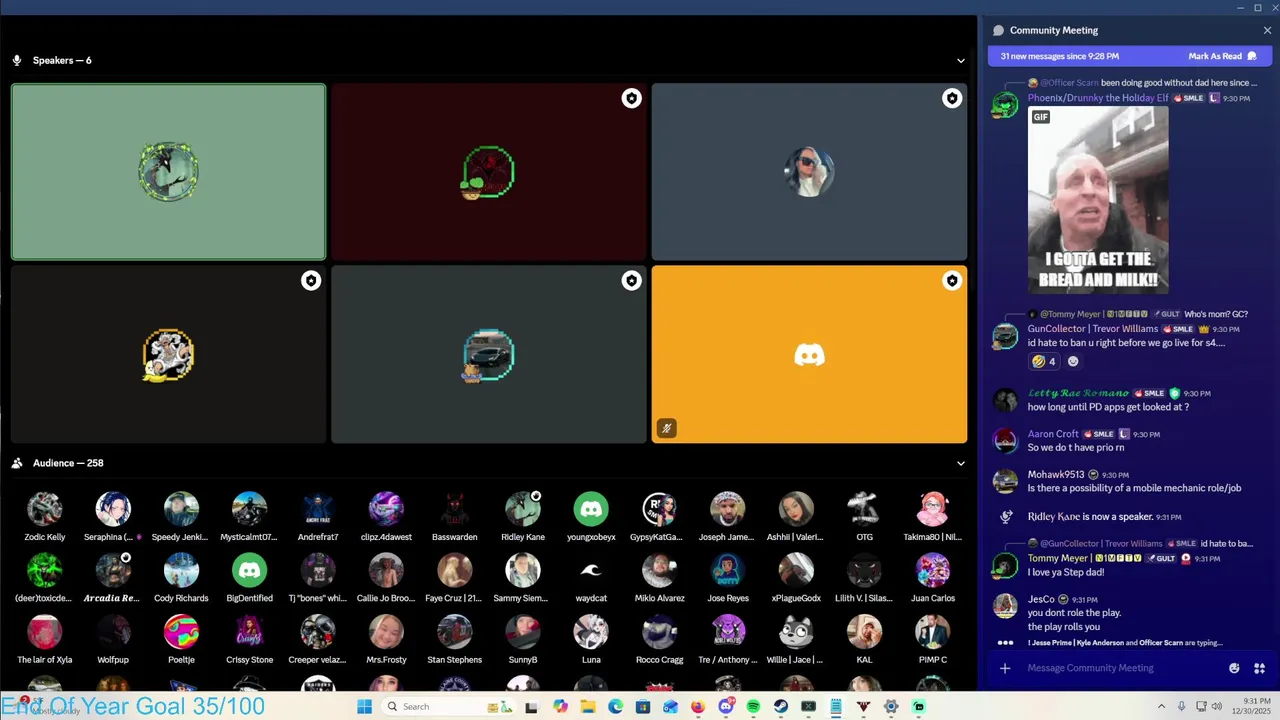Open the bread and milk GIF
1280x720 pixels.
point(1098,199)
